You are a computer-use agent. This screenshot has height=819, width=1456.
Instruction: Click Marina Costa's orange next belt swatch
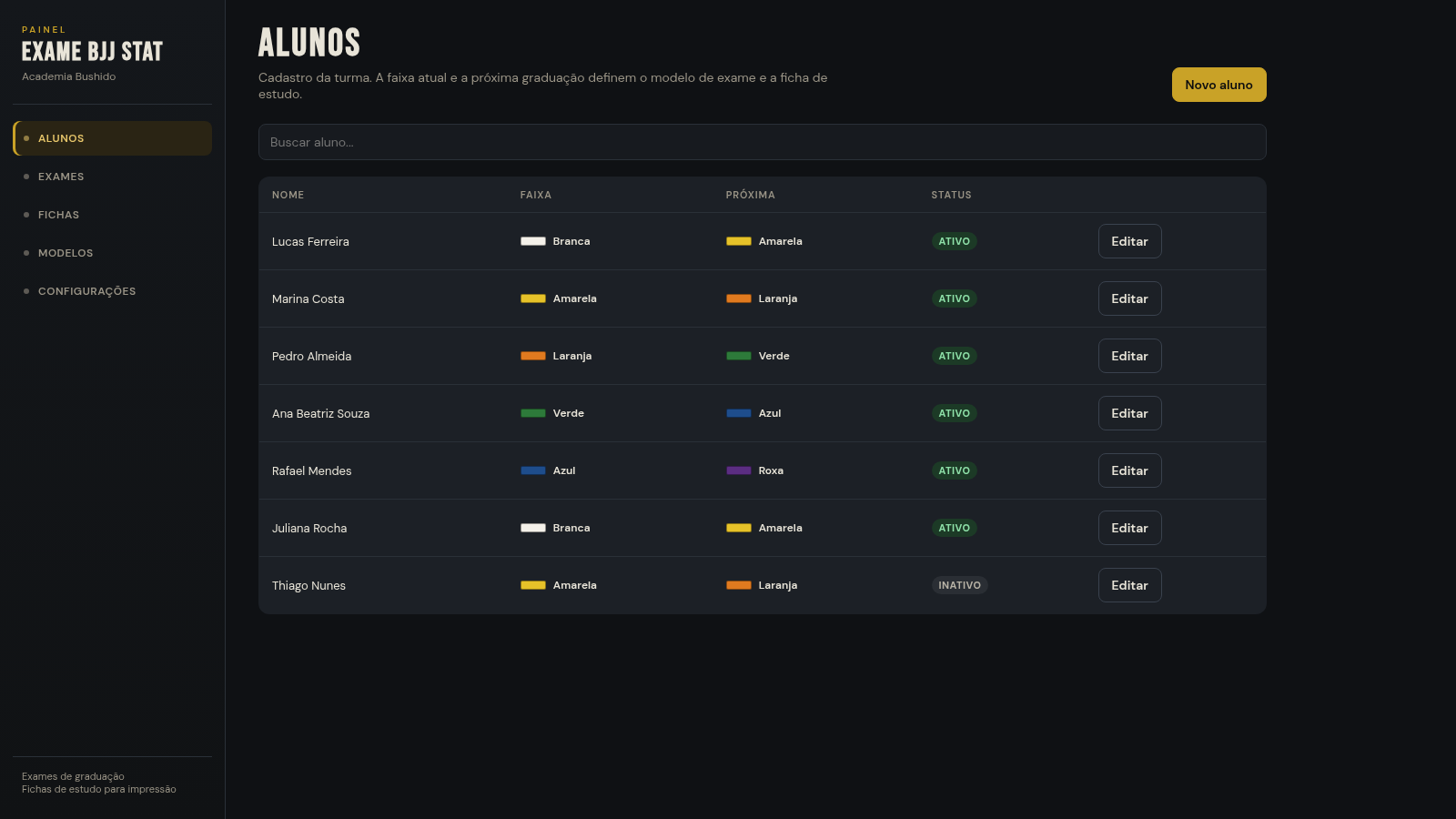point(739,298)
